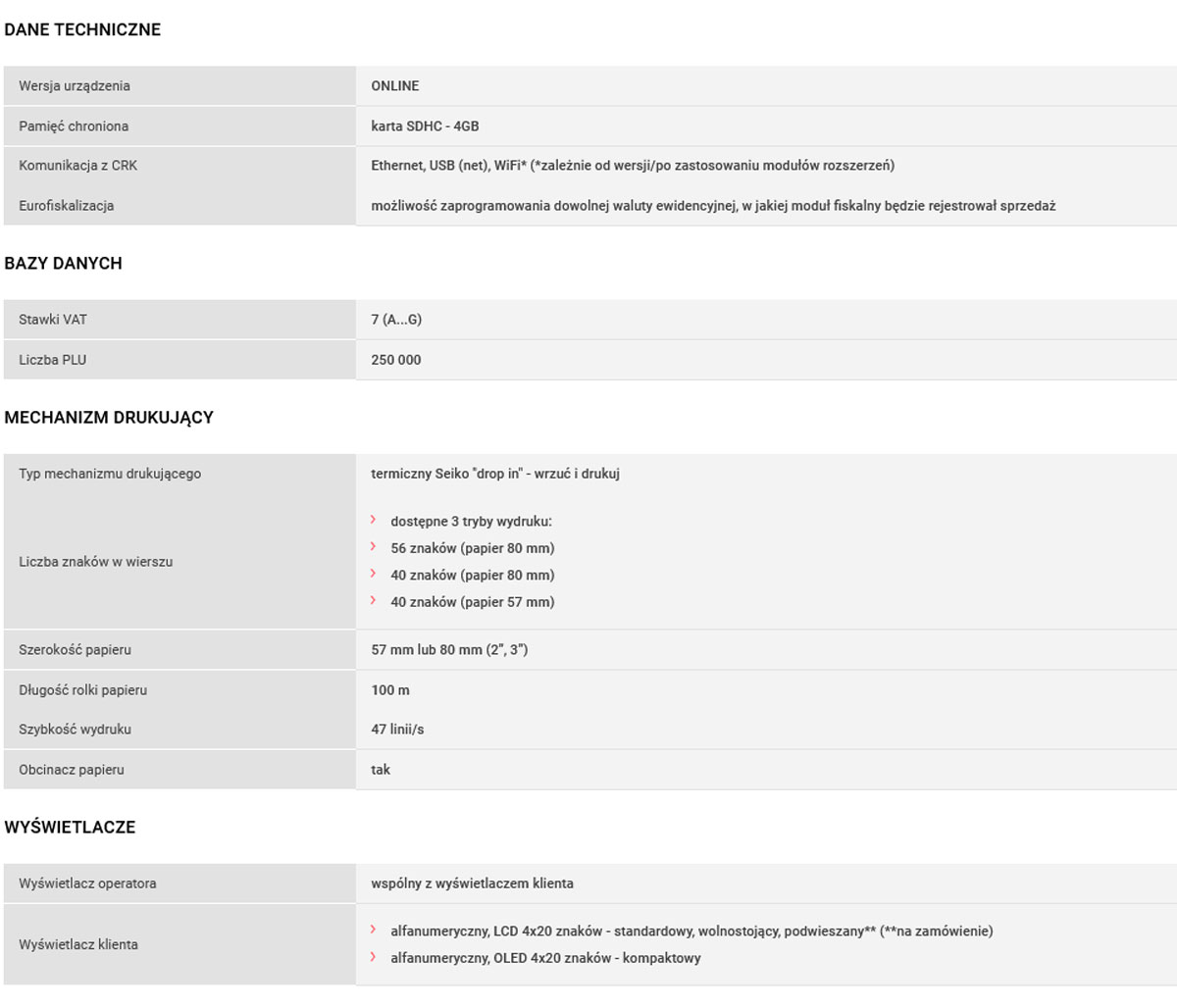Click the "Stawki VAT" row label
1177x1008 pixels.
53,320
